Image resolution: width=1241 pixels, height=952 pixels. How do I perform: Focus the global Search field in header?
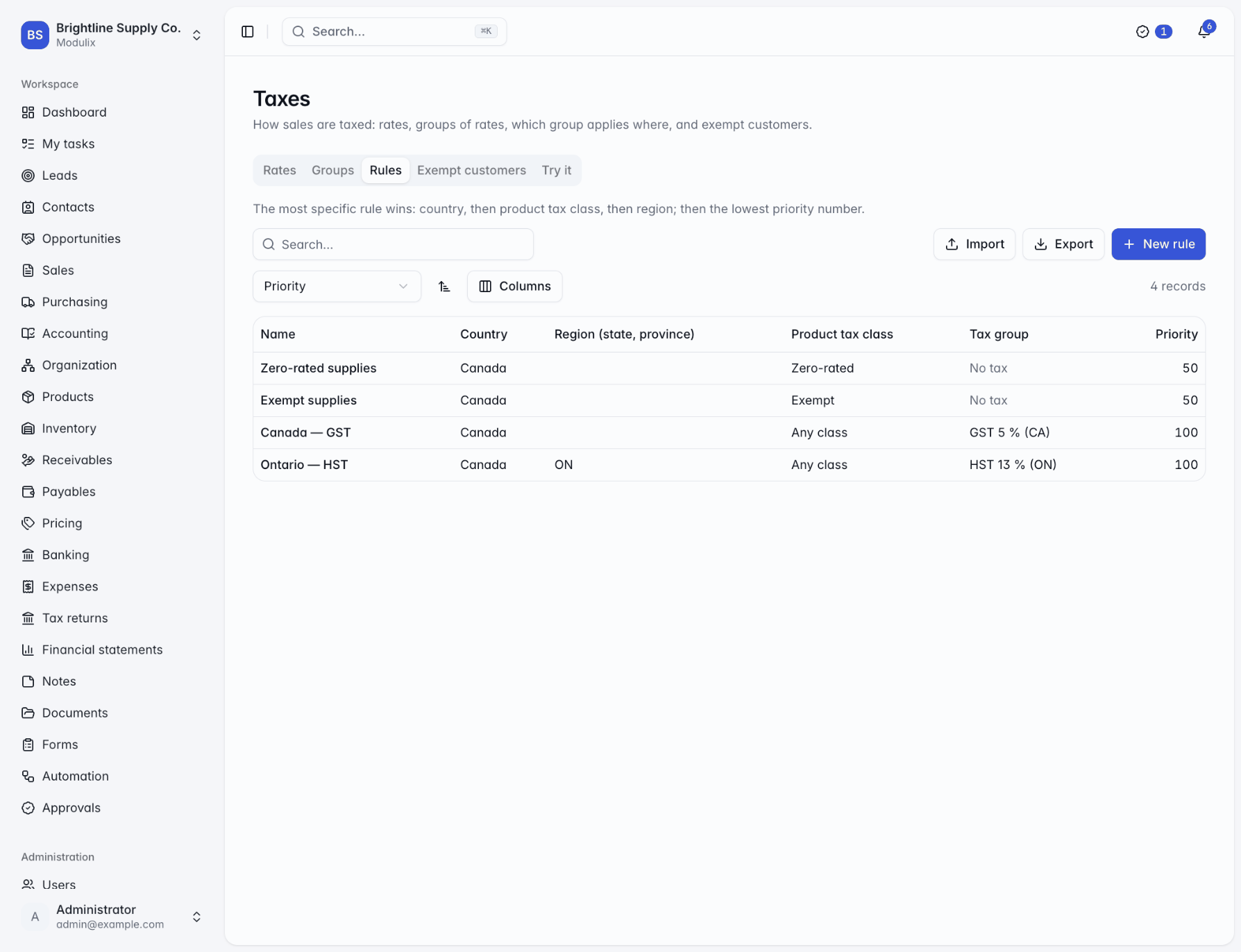pyautogui.click(x=394, y=31)
